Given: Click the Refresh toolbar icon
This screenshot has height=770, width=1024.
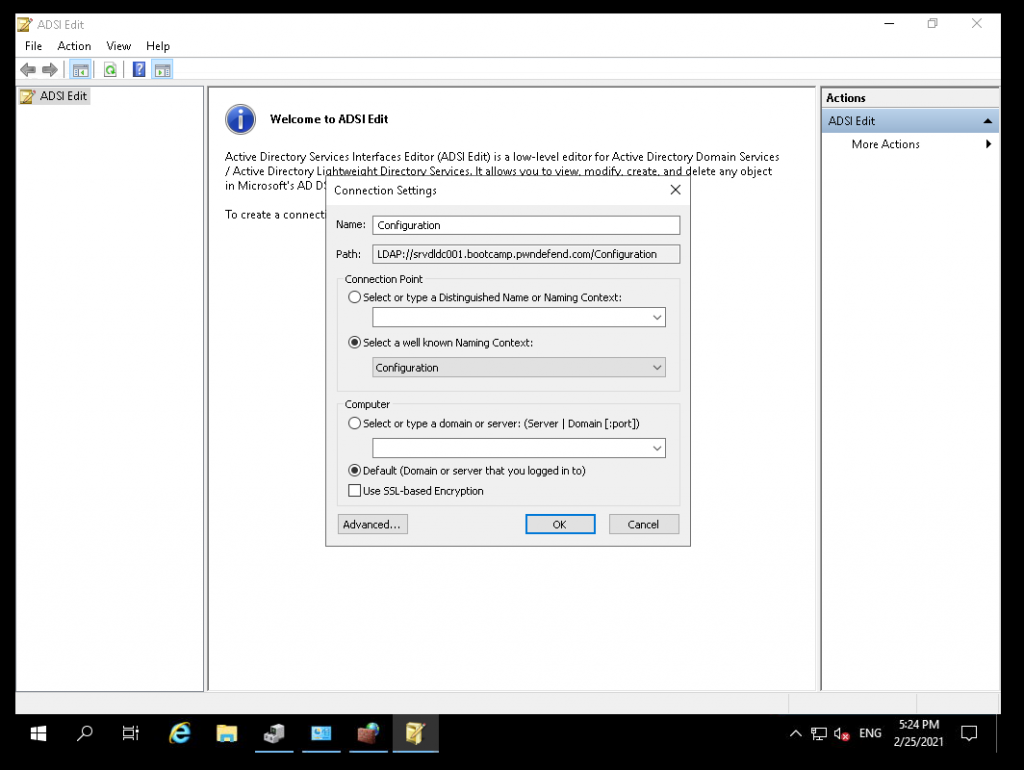Looking at the screenshot, I should click(x=110, y=70).
